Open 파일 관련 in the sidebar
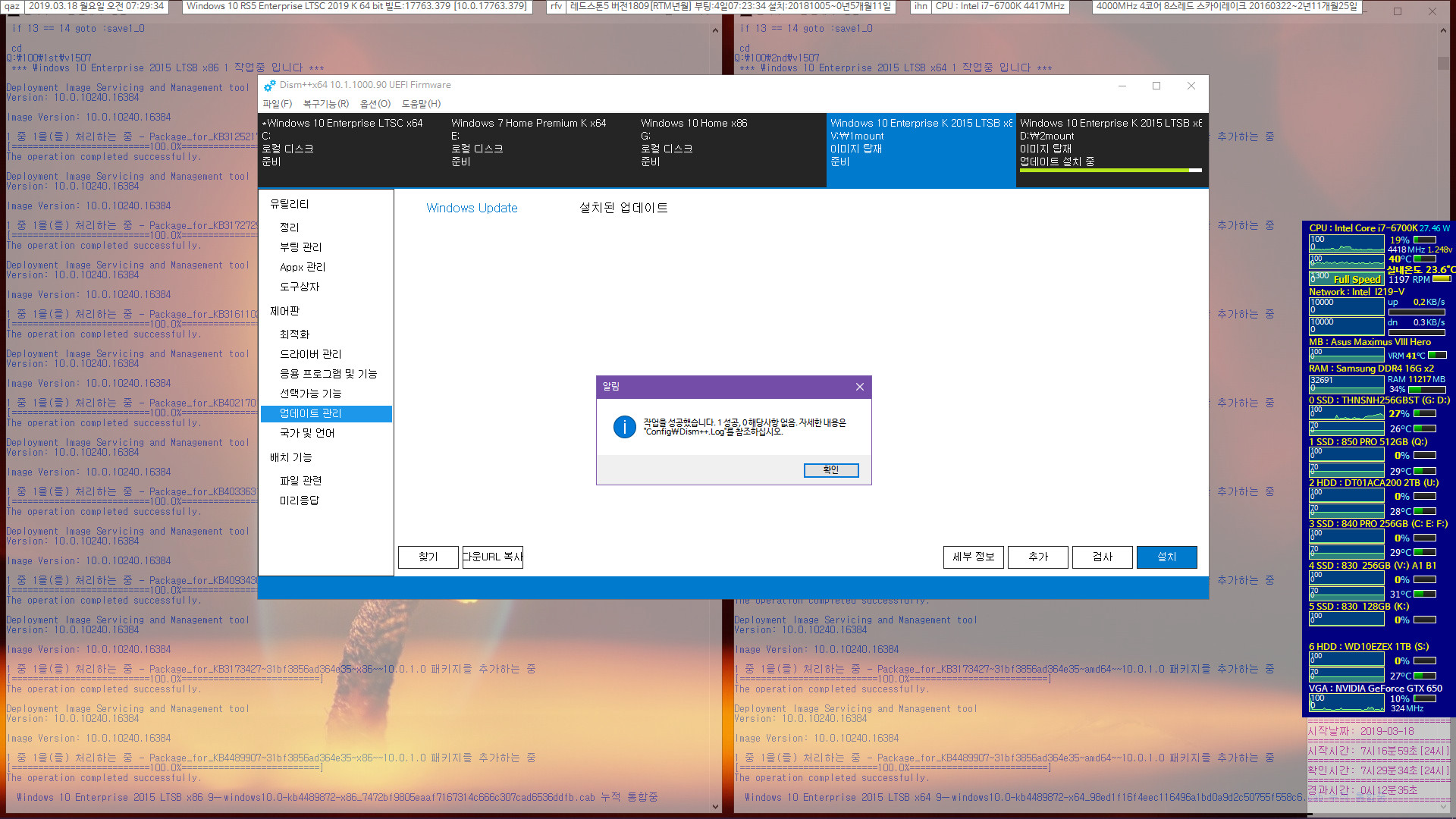Screen dimensions: 1456x819 (x=301, y=481)
